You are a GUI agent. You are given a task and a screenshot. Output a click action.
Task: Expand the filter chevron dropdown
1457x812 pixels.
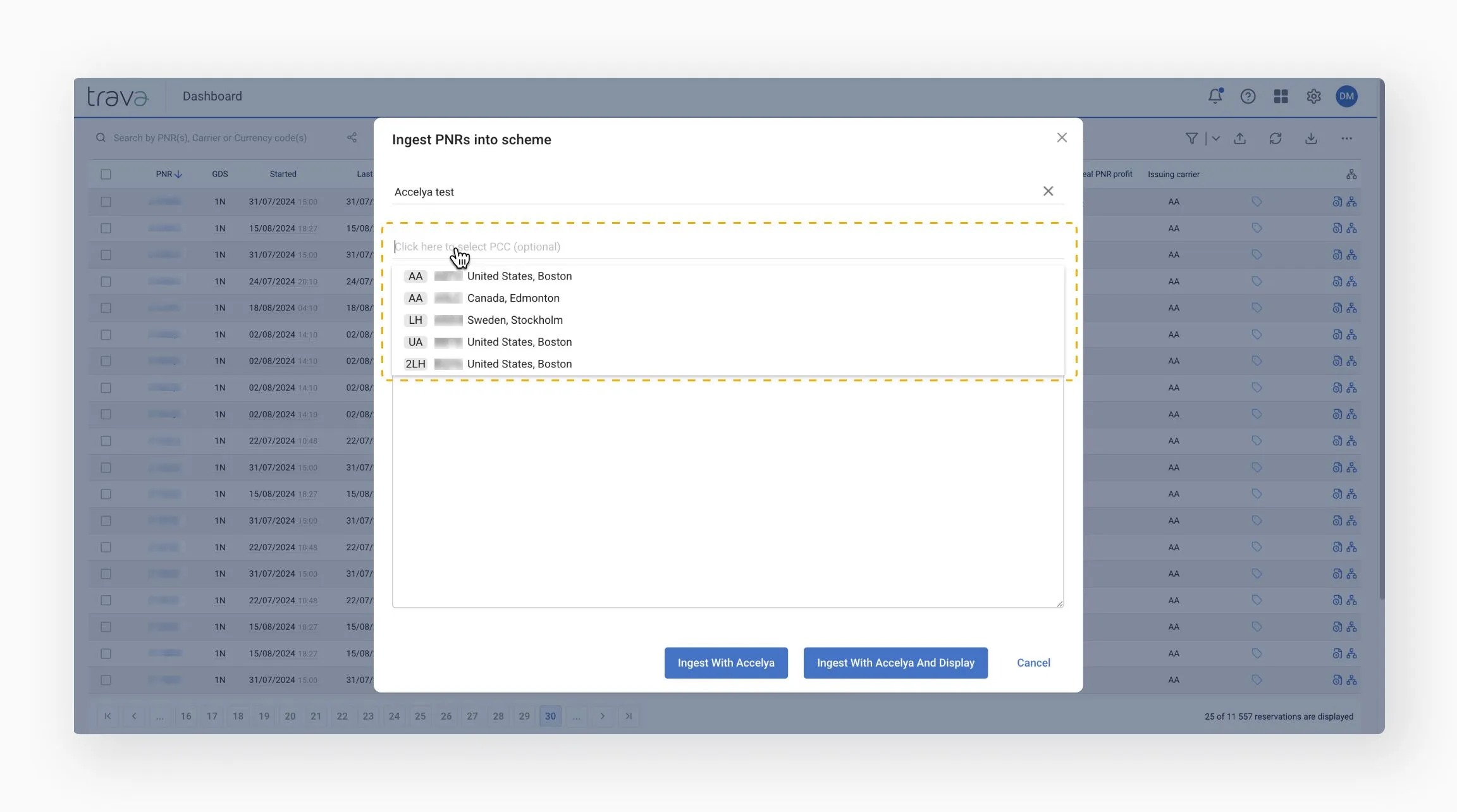click(x=1215, y=138)
